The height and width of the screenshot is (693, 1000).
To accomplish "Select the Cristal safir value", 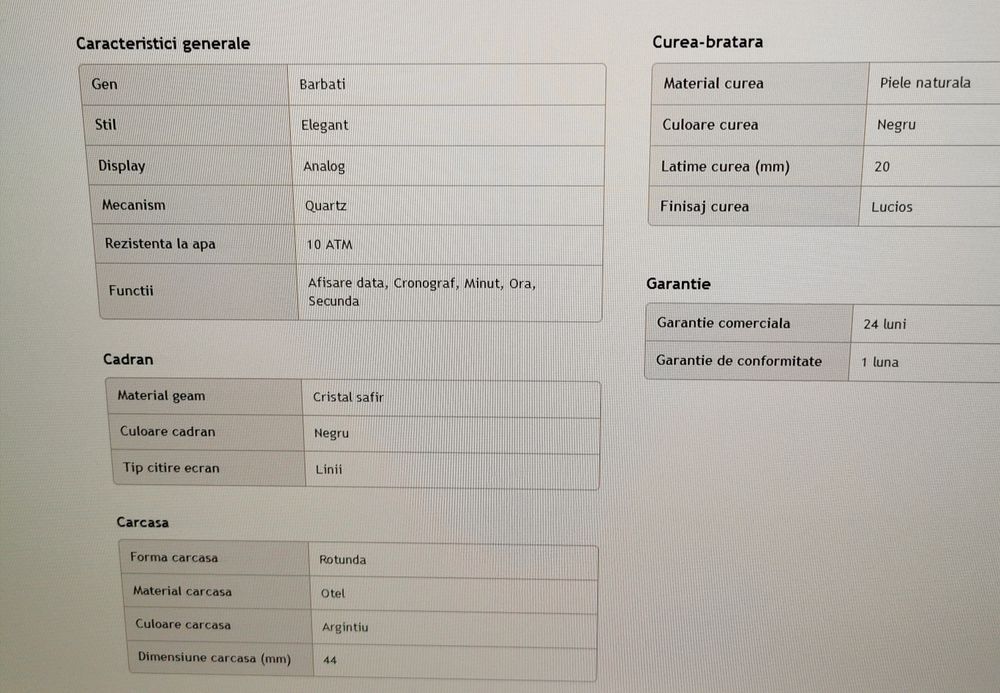I will pos(348,397).
